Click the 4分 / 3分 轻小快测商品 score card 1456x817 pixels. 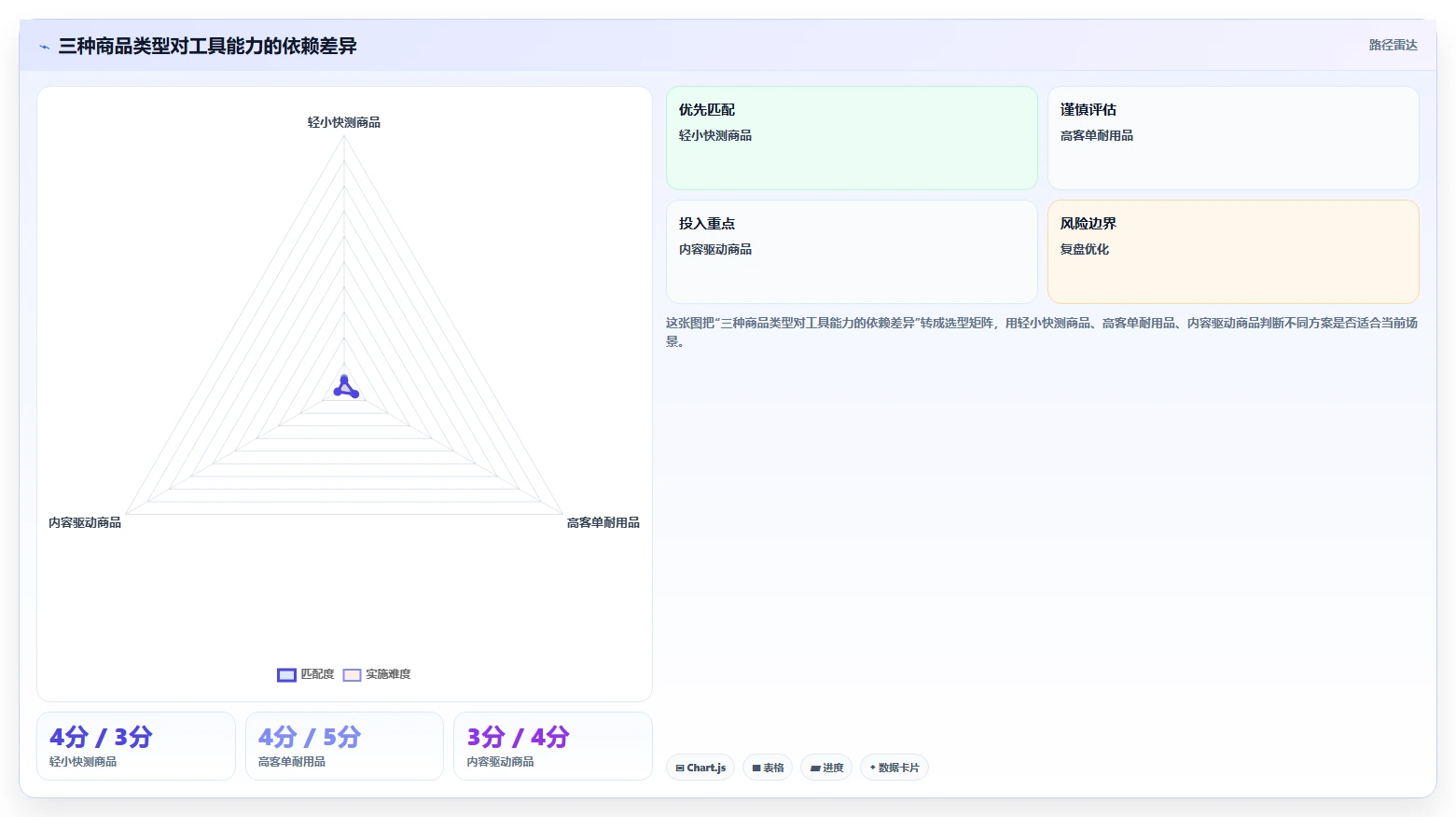(x=136, y=746)
